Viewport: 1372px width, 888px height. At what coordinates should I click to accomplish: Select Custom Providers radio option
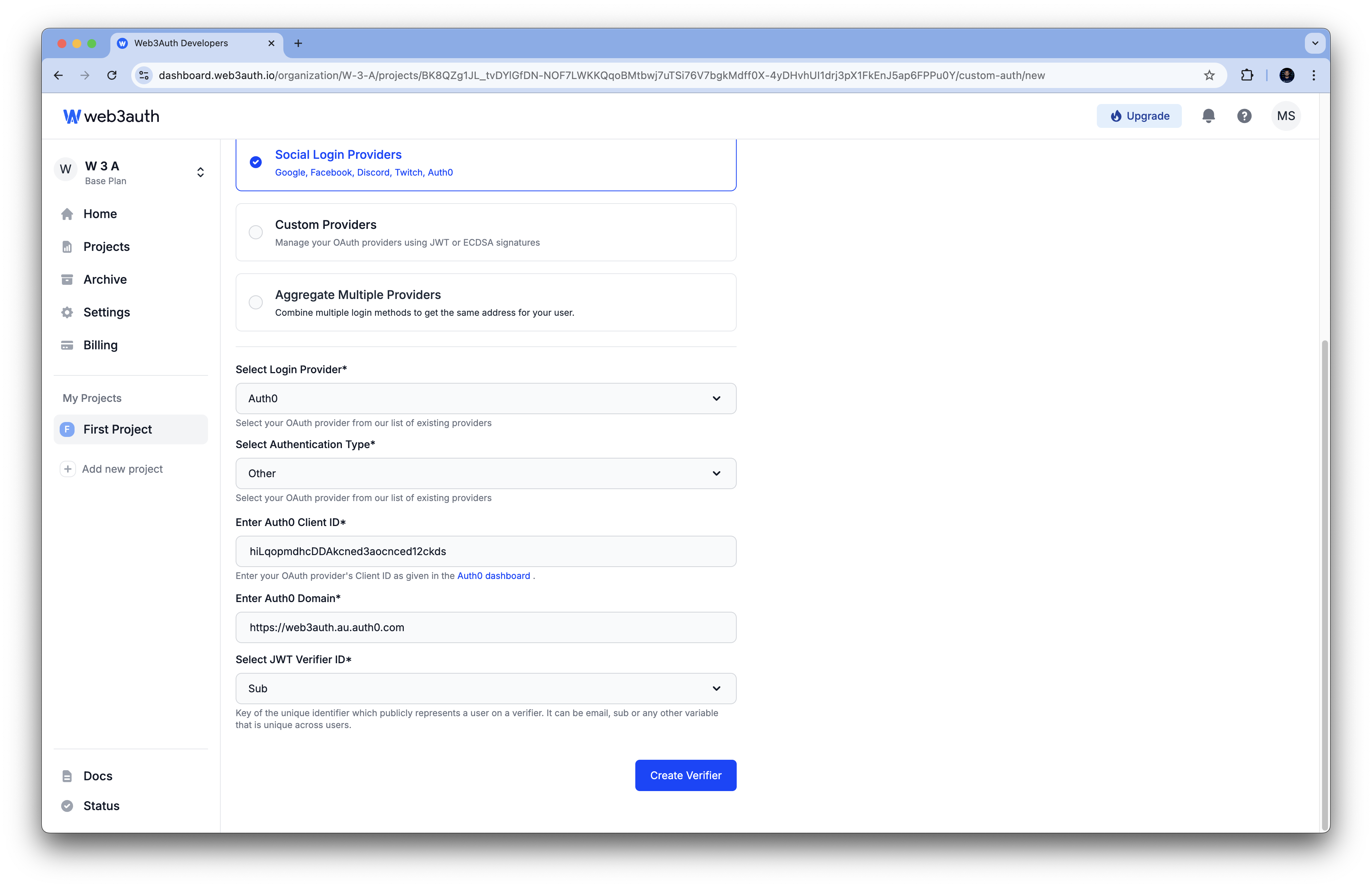pos(255,232)
